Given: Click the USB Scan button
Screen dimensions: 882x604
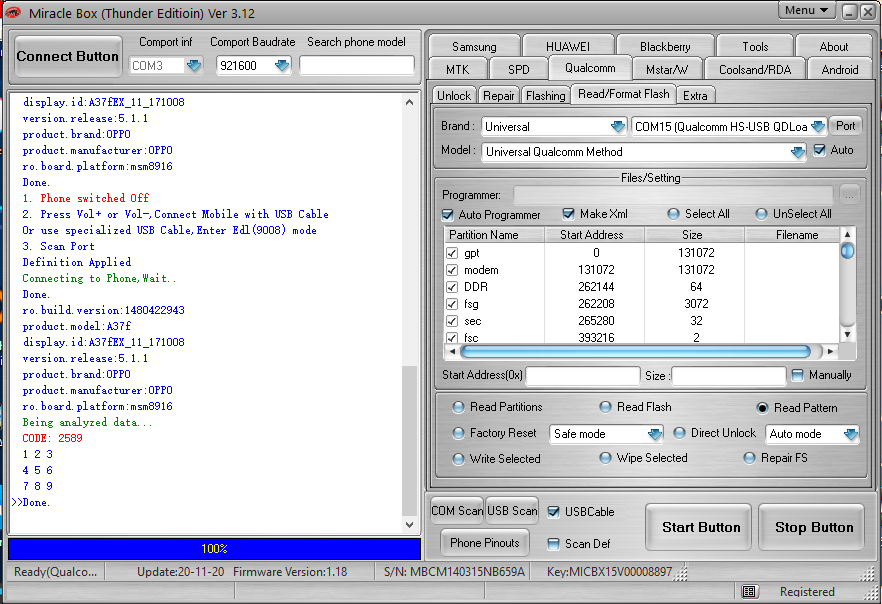Looking at the screenshot, I should click(512, 511).
